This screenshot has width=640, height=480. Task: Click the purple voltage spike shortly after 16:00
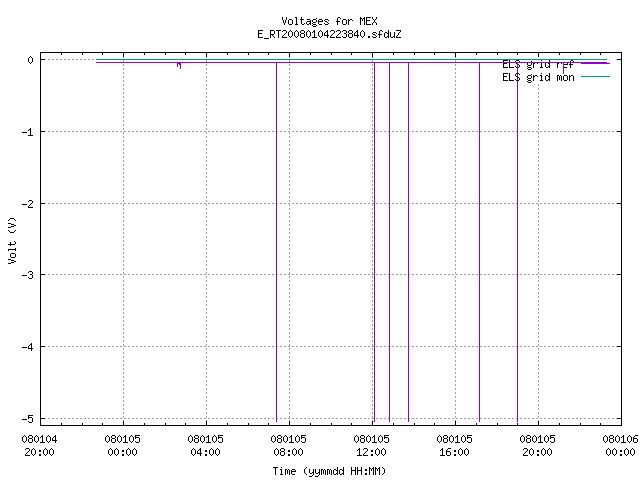[x=480, y=242]
